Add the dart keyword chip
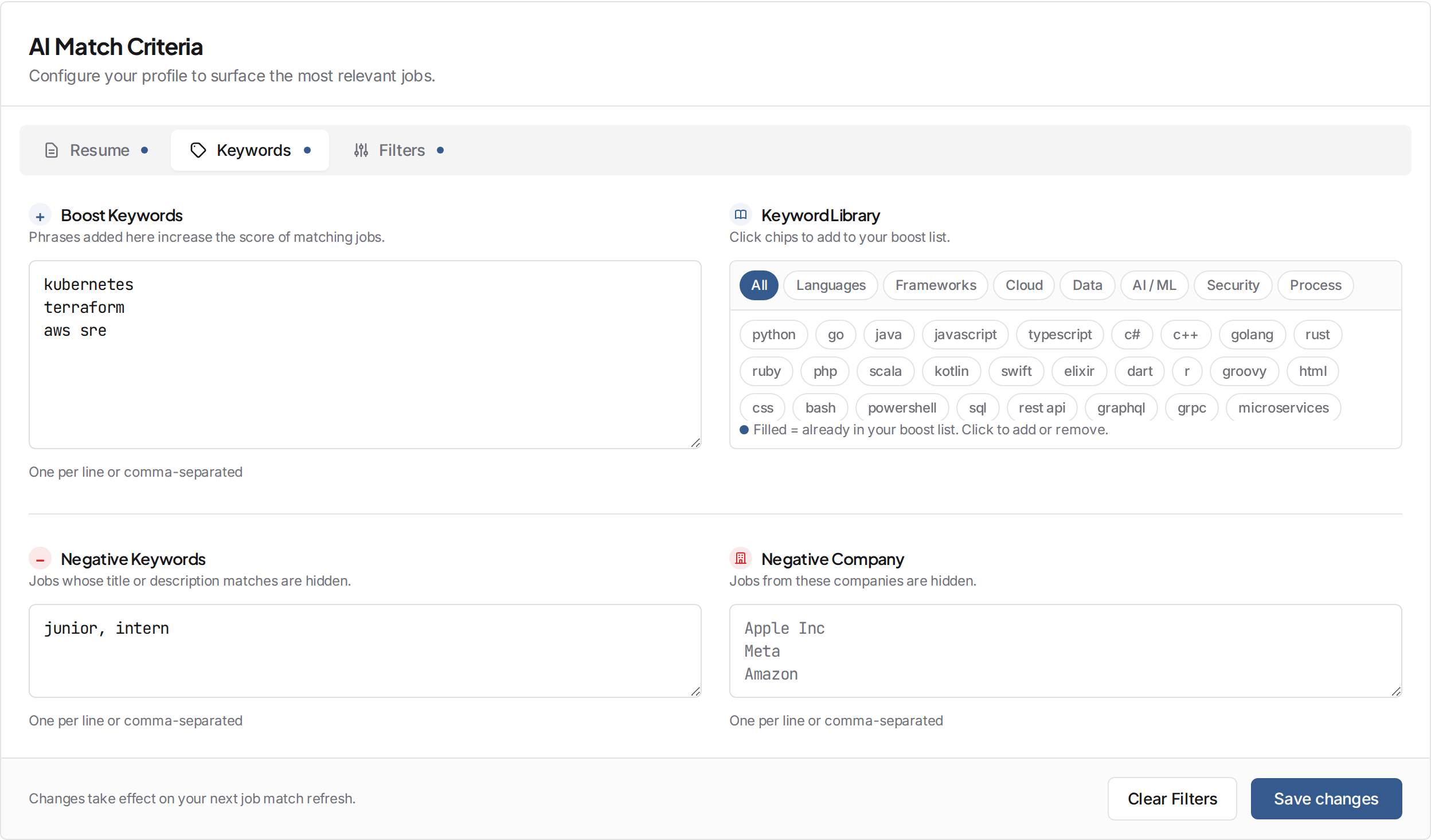Viewport: 1431px width, 840px height. coord(1140,371)
